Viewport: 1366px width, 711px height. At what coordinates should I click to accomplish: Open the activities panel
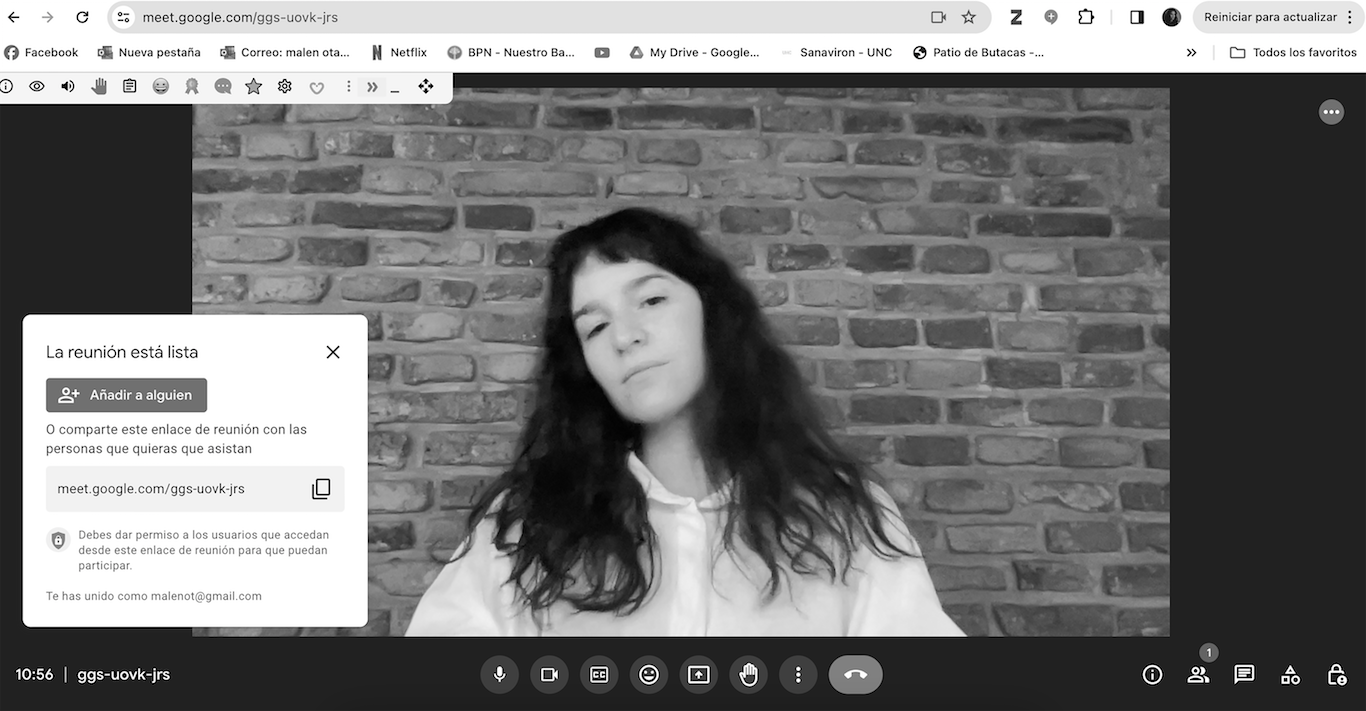pos(1290,675)
